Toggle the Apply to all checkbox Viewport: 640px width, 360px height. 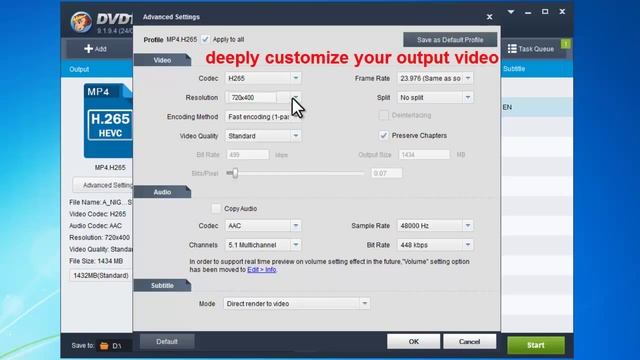click(205, 39)
